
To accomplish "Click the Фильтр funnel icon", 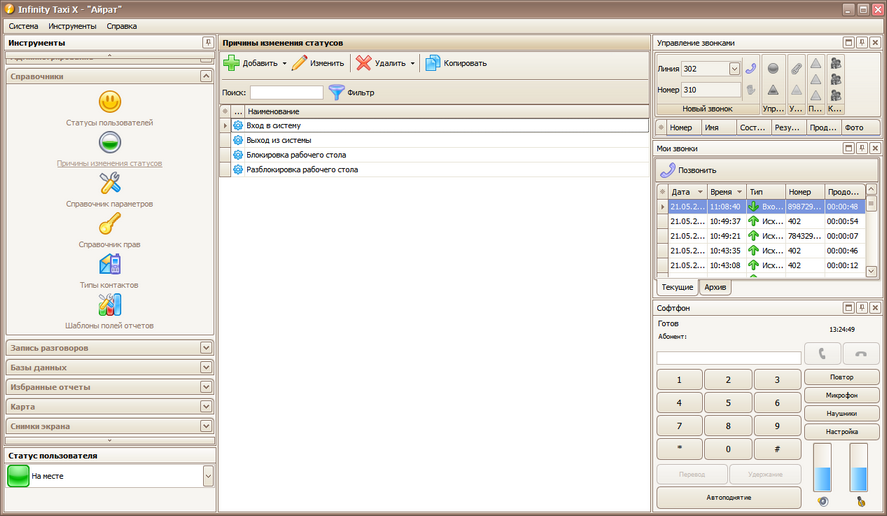I will (337, 92).
